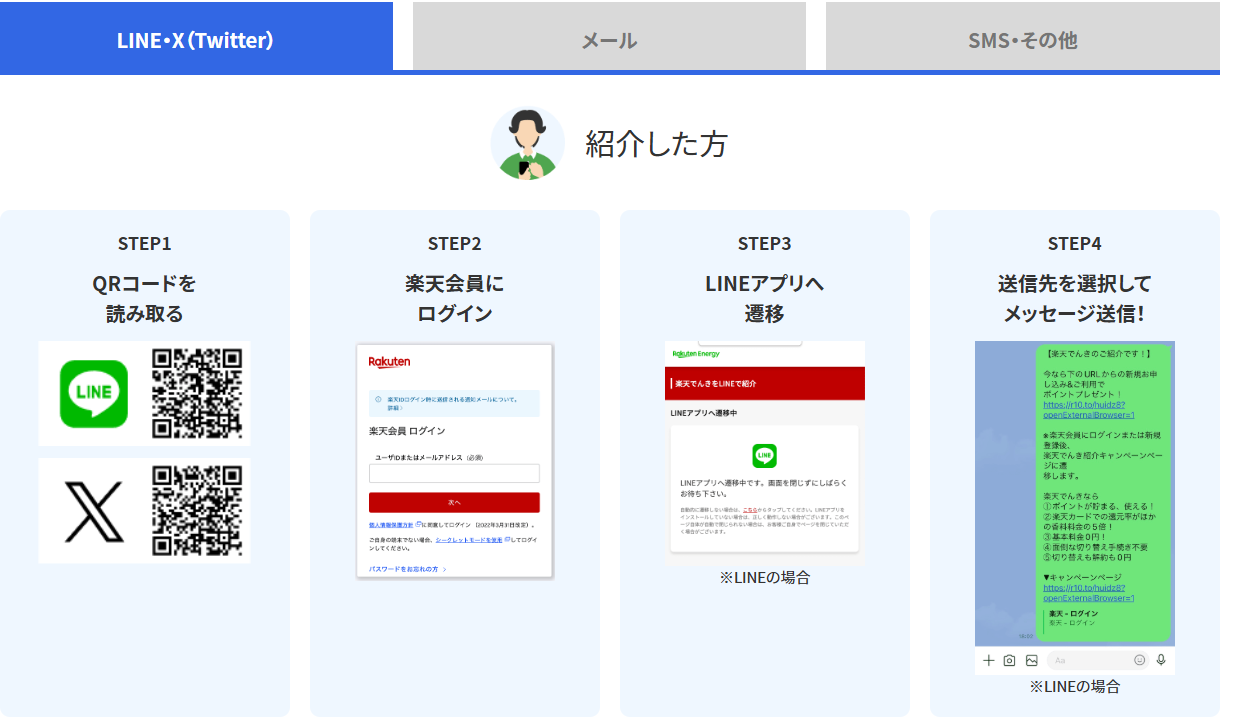The image size is (1236, 724).
Task: Click the 紹介した方 avatar icon
Action: pyautogui.click(x=527, y=143)
